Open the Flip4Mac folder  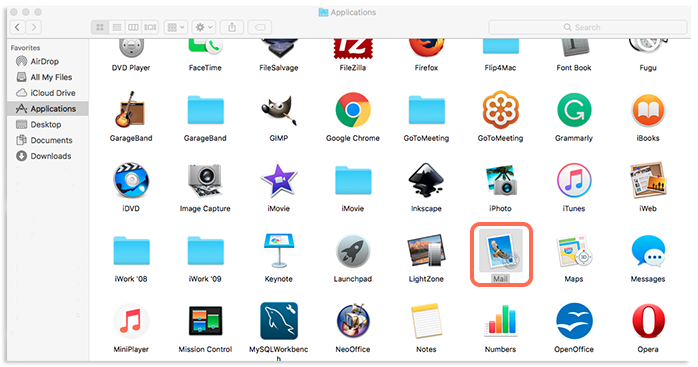click(x=500, y=46)
